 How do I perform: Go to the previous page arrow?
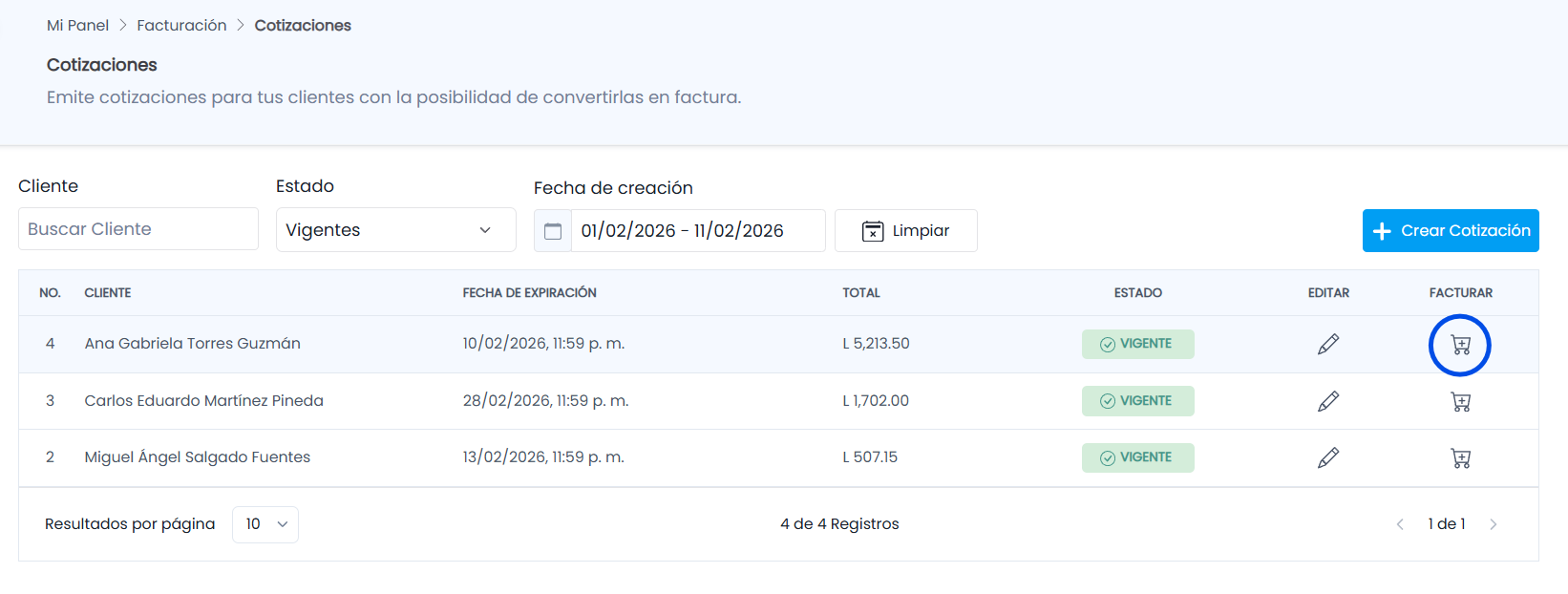(x=1400, y=524)
